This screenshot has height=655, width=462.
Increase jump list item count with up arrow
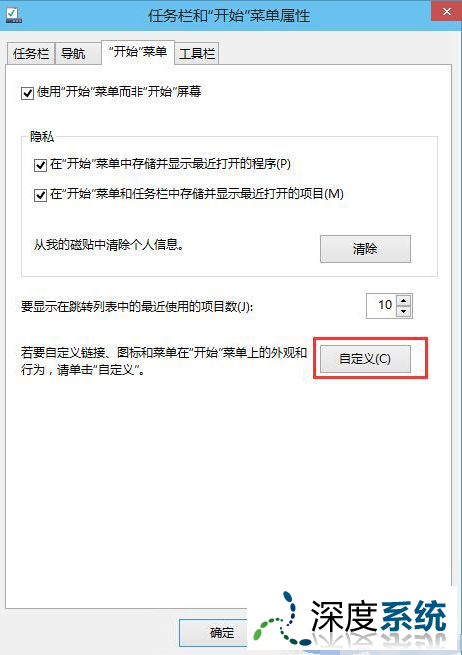pyautogui.click(x=404, y=301)
